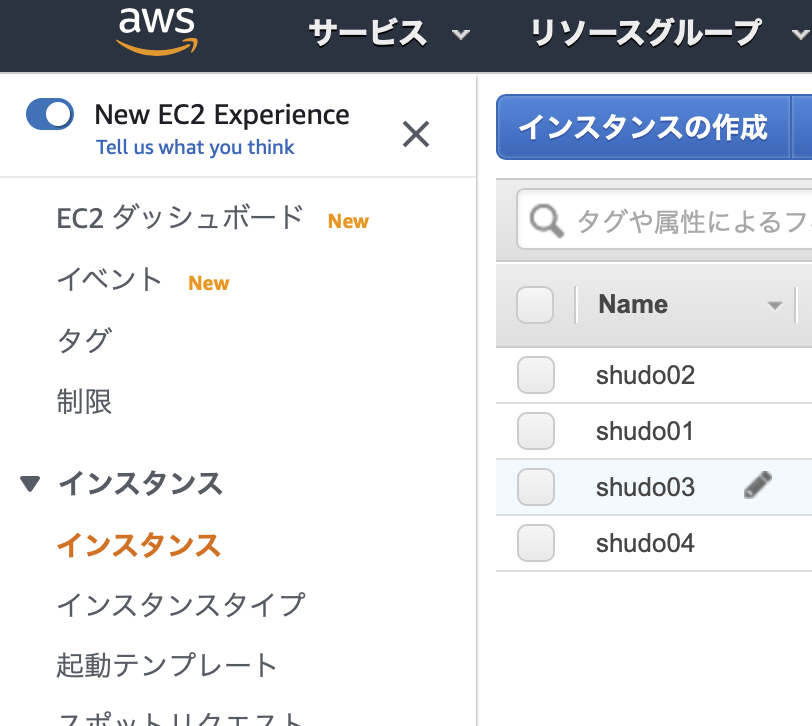
Task: Toggle the New EC2 Experience switch
Action: click(x=50, y=115)
